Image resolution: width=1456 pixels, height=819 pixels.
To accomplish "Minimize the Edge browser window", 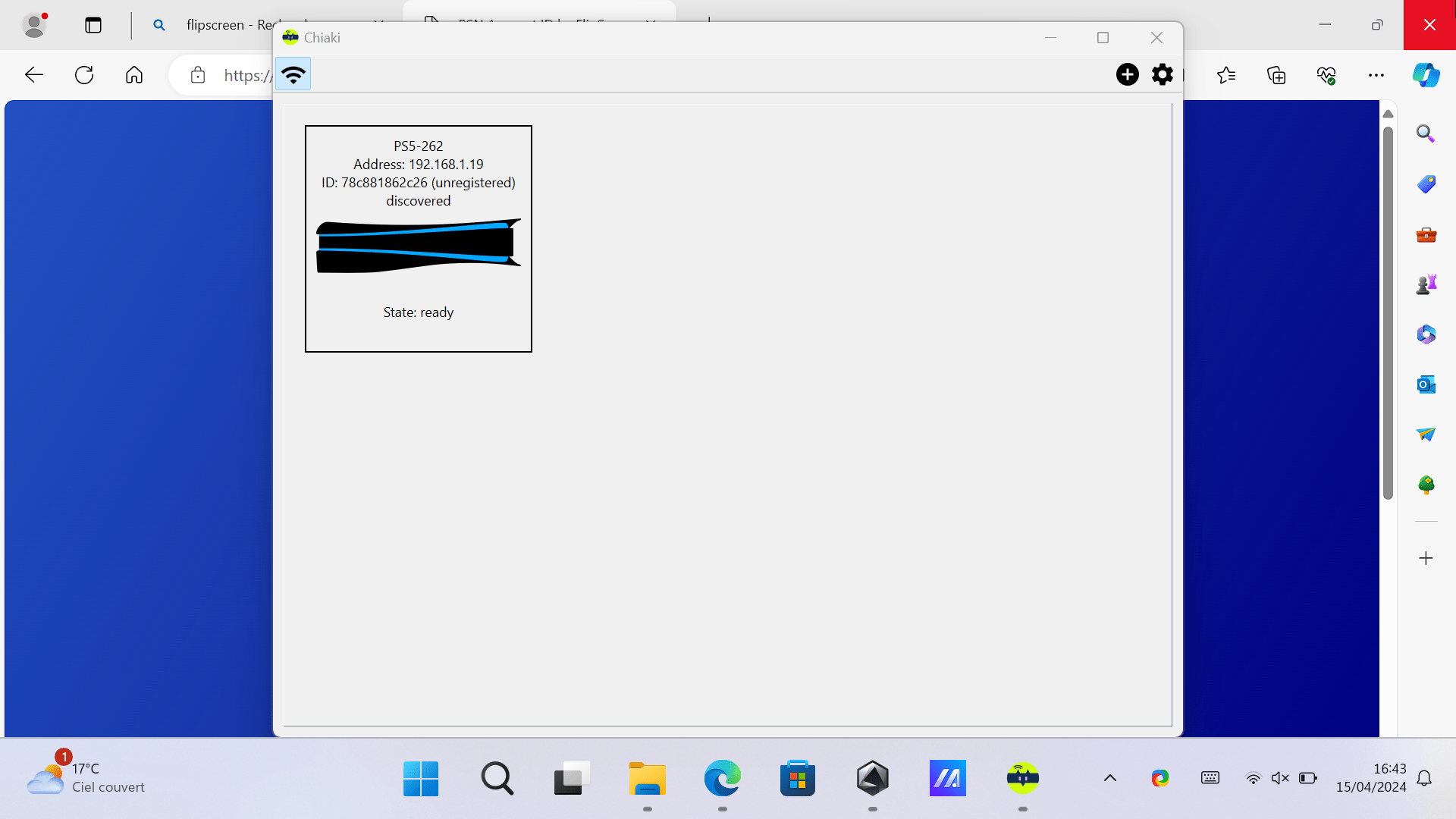I will (1325, 25).
